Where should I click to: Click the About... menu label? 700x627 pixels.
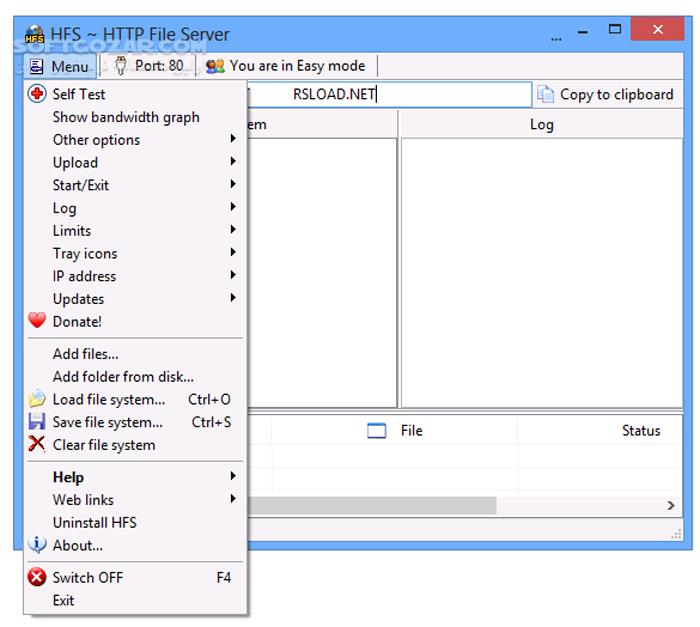point(78,545)
